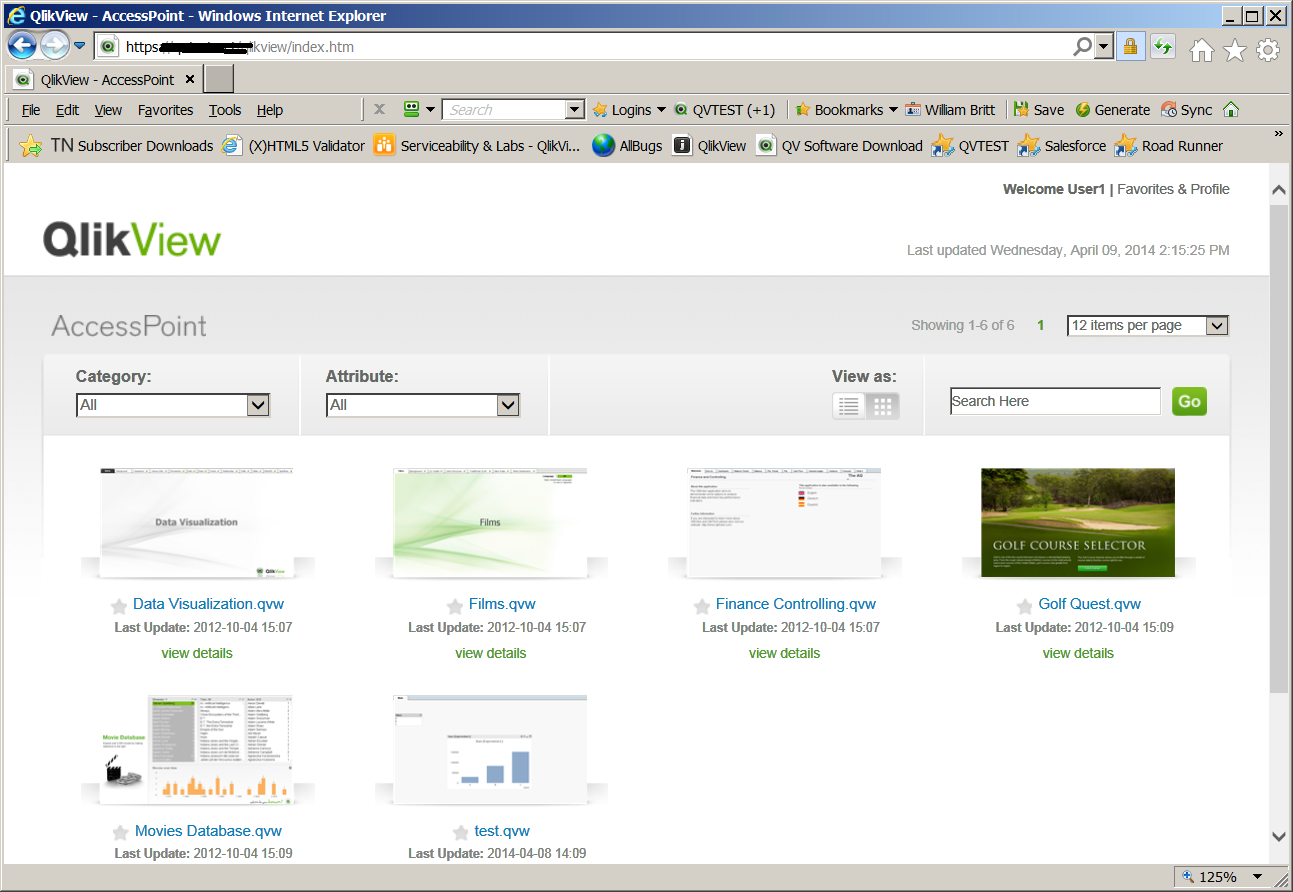Viewport: 1293px width, 892px height.
Task: Click the Generate toolbar button
Action: [1113, 110]
